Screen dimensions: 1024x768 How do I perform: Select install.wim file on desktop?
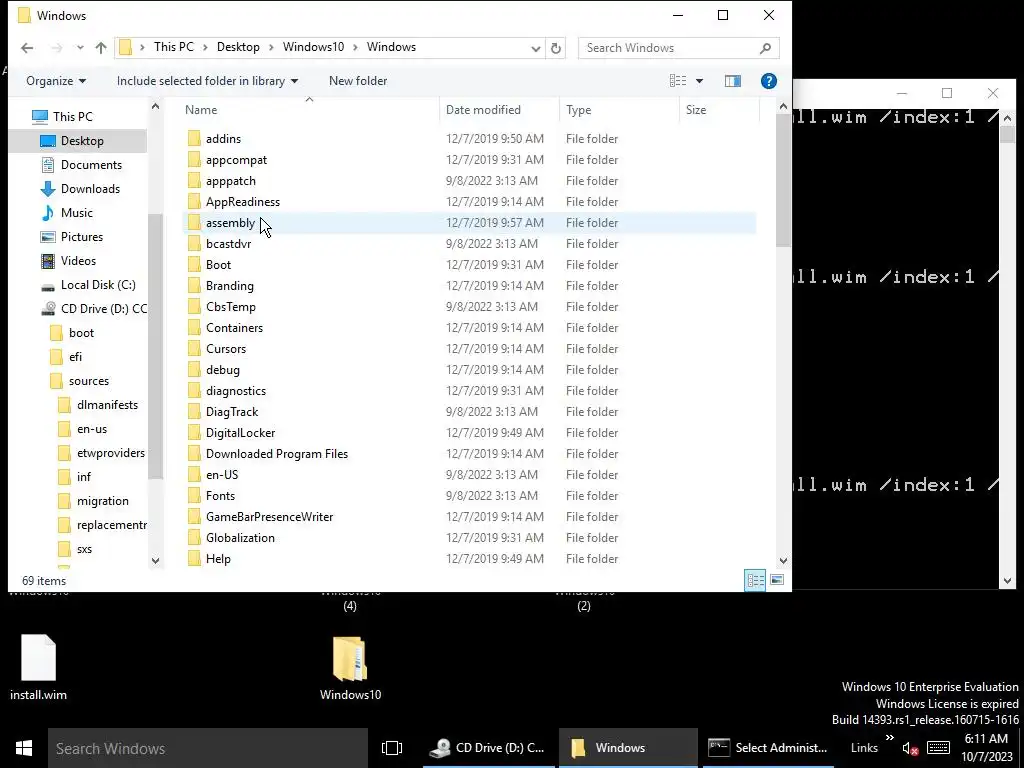coord(39,667)
